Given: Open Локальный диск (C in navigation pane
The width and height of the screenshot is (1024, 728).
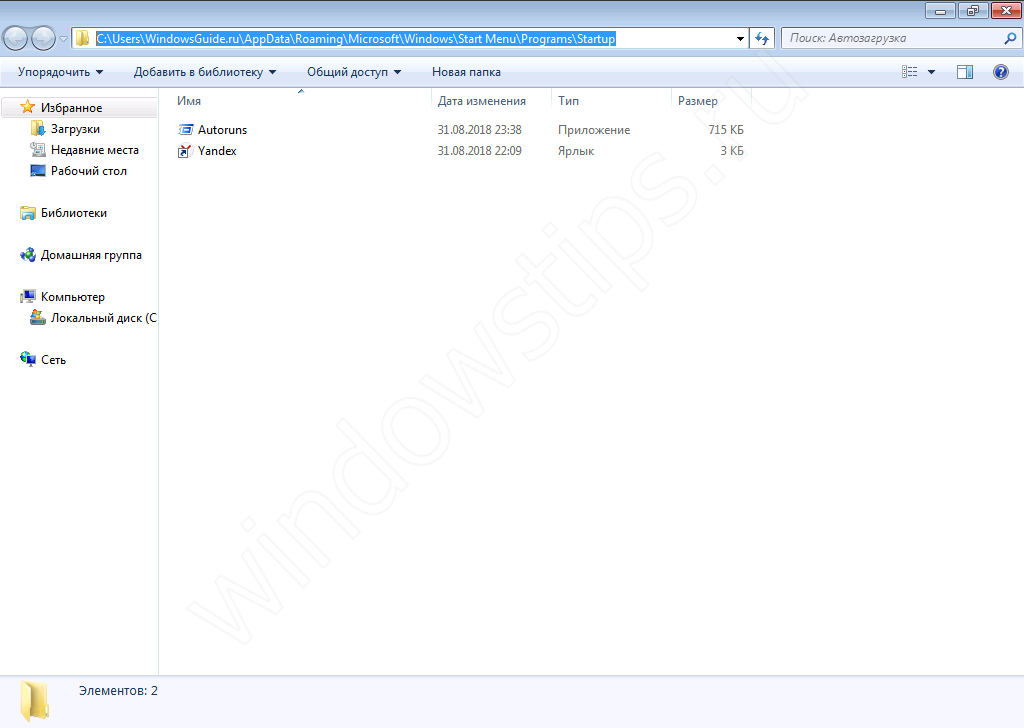Looking at the screenshot, I should pyautogui.click(x=103, y=318).
